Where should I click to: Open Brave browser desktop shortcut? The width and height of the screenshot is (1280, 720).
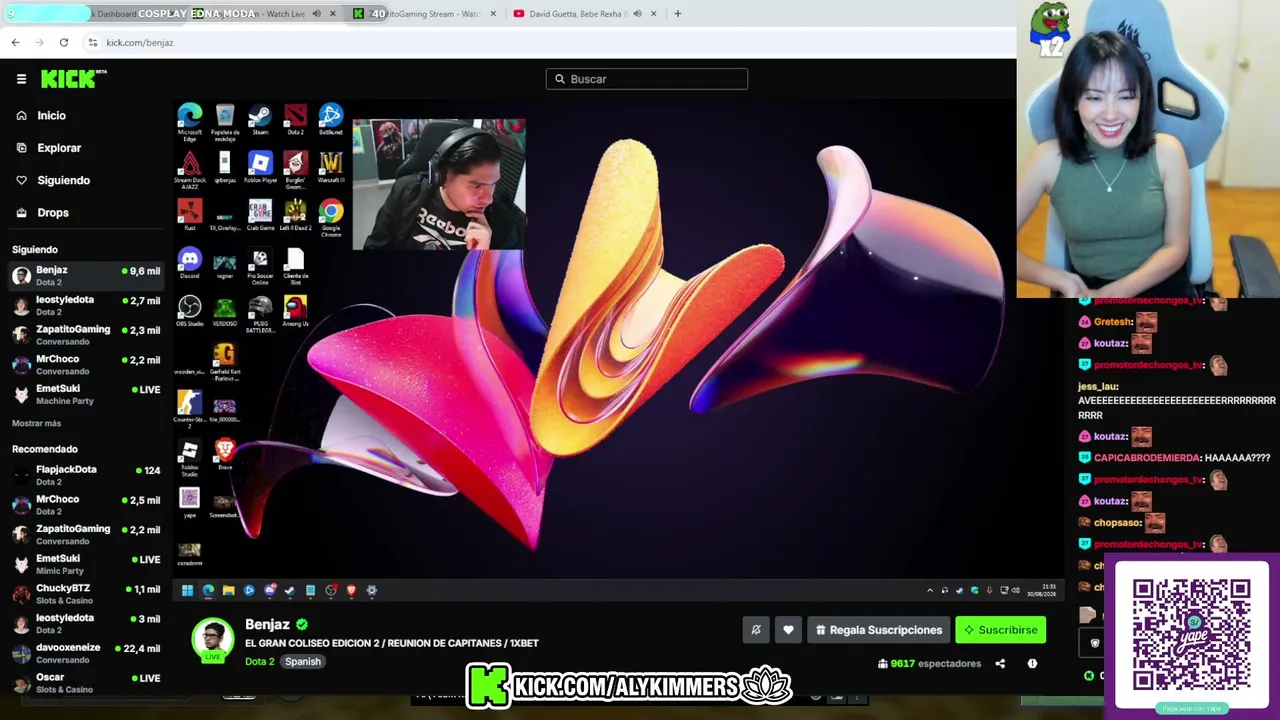(x=225, y=455)
